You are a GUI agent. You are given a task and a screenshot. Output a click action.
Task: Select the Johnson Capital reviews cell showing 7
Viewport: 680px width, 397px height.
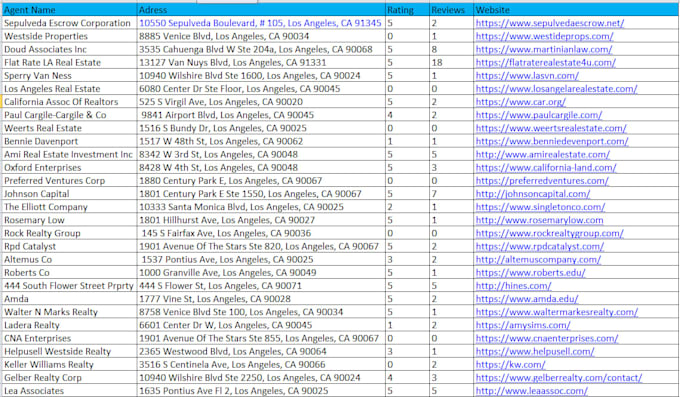451,194
